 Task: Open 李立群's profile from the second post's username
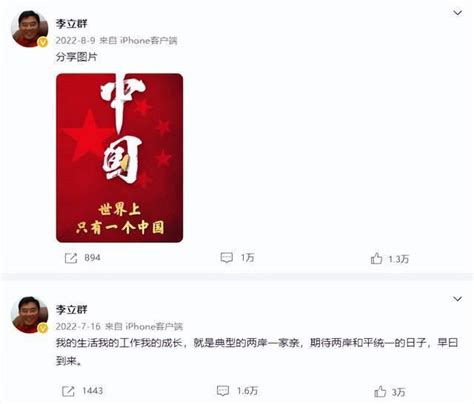tap(72, 310)
